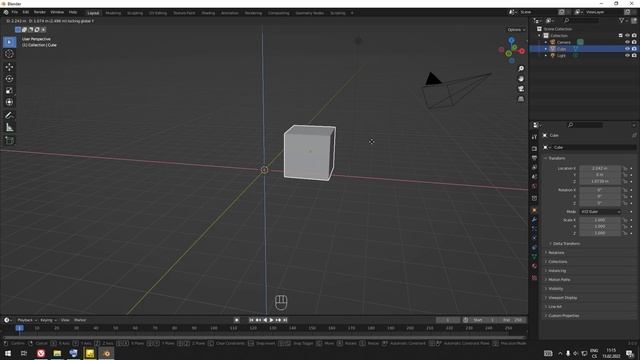Open the Tool properties tab
The image size is (640, 360).
point(534,137)
